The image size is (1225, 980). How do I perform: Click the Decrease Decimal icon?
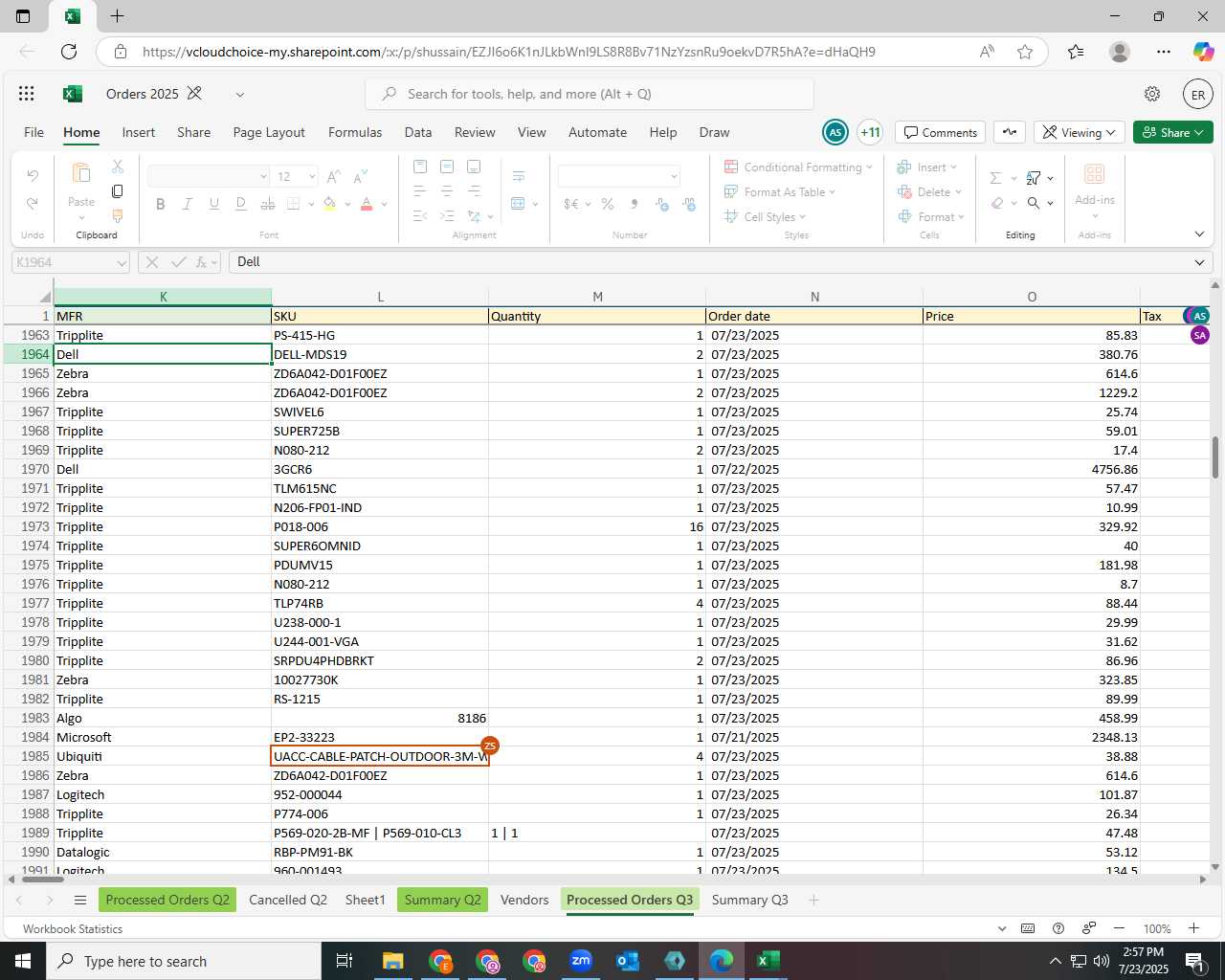[689, 203]
